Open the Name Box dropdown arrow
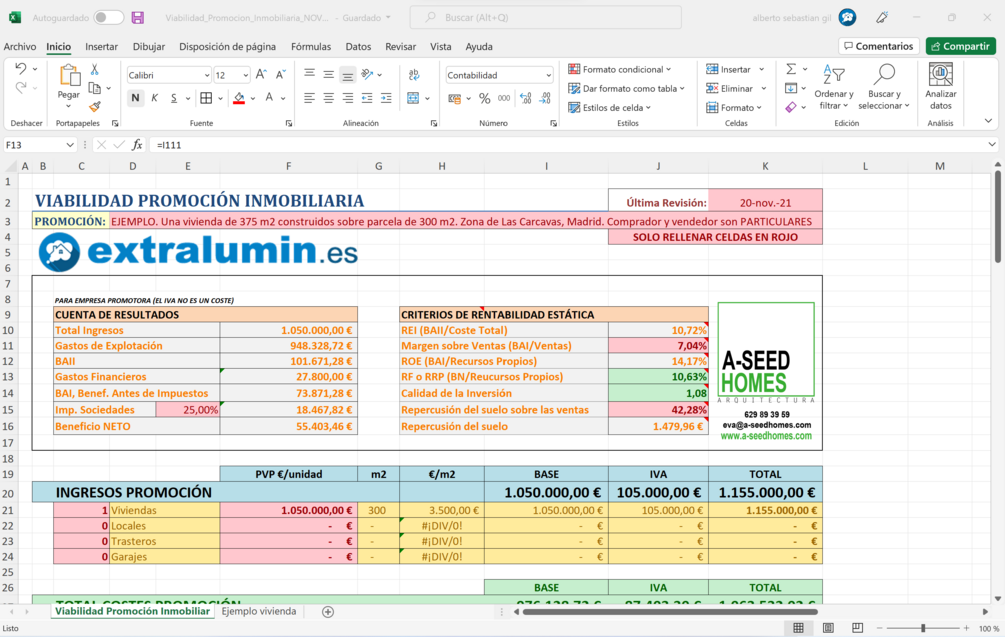The width and height of the screenshot is (1005, 637). (70, 145)
